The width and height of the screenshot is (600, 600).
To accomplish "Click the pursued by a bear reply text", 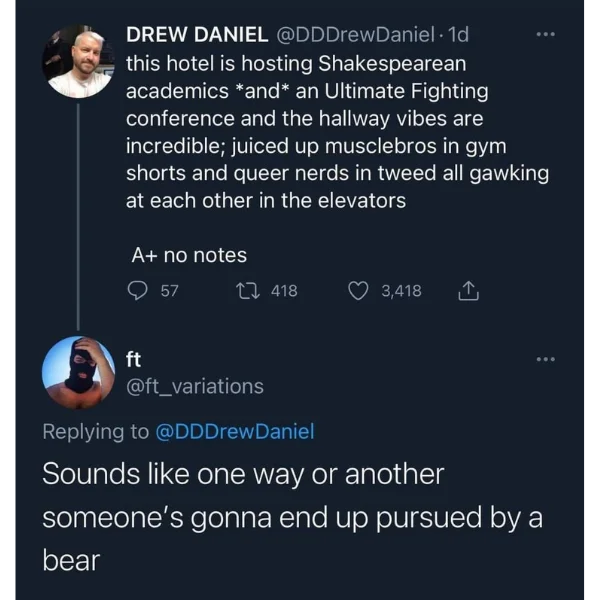I will point(293,517).
